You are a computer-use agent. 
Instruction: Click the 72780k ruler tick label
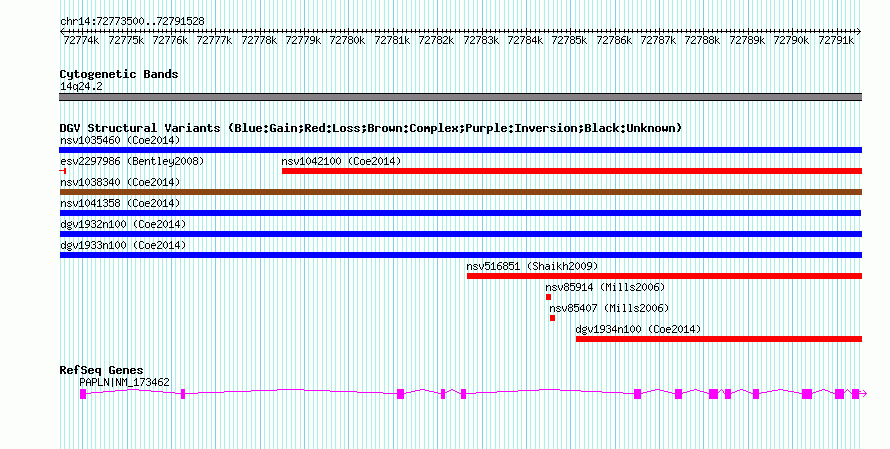point(347,40)
